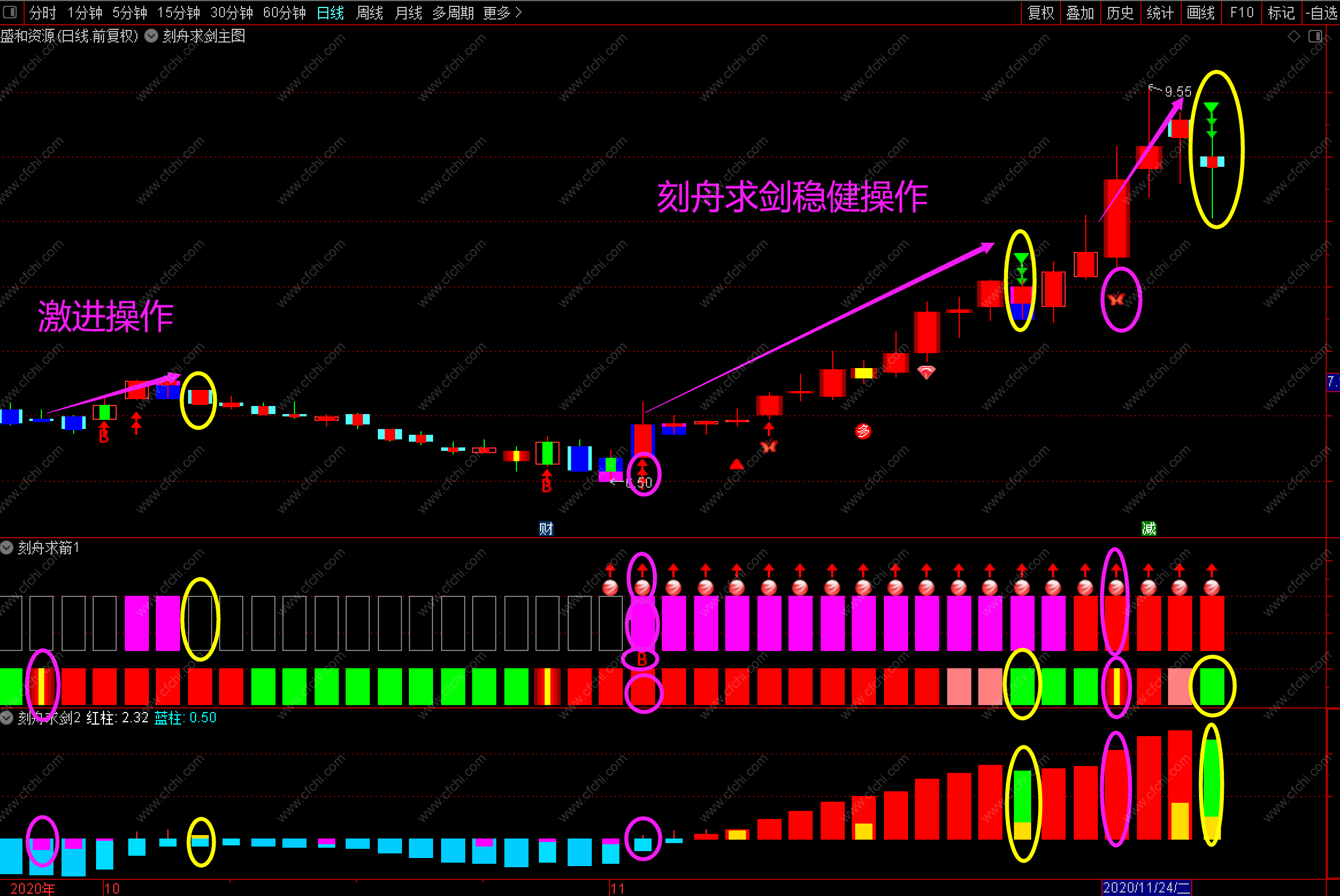Click the 叠加 overlay button
The height and width of the screenshot is (896, 1340).
[1079, 13]
